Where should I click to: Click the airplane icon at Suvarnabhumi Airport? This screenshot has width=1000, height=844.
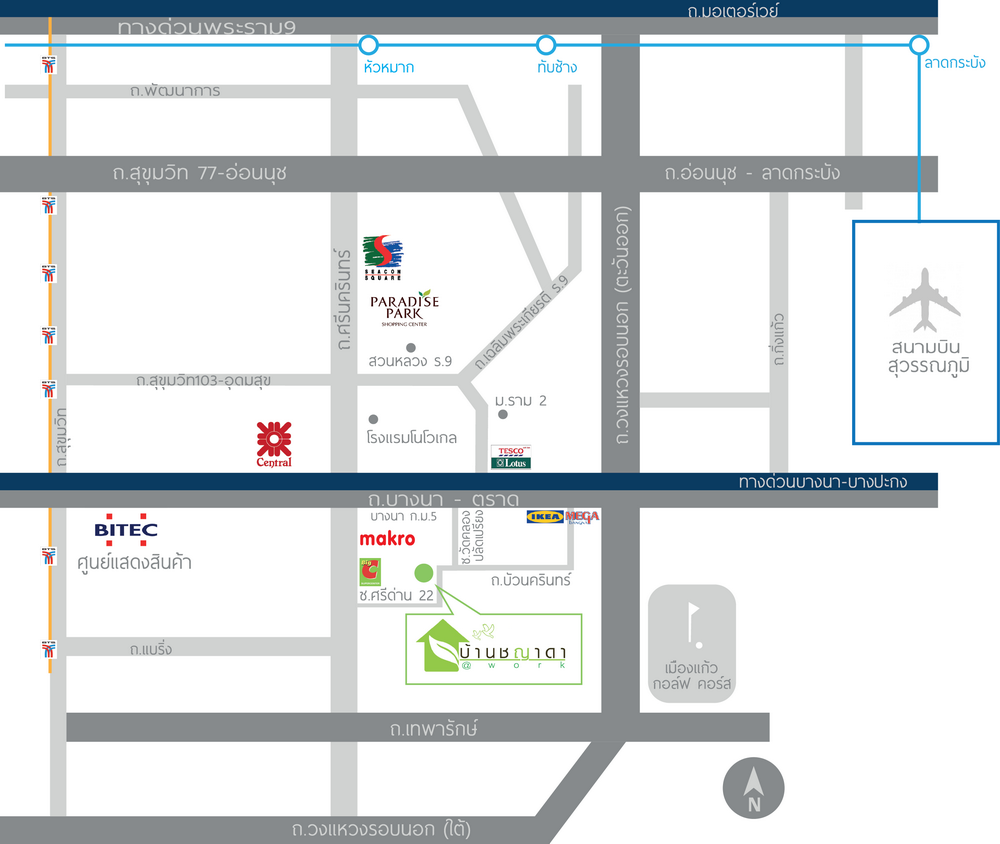(x=925, y=300)
